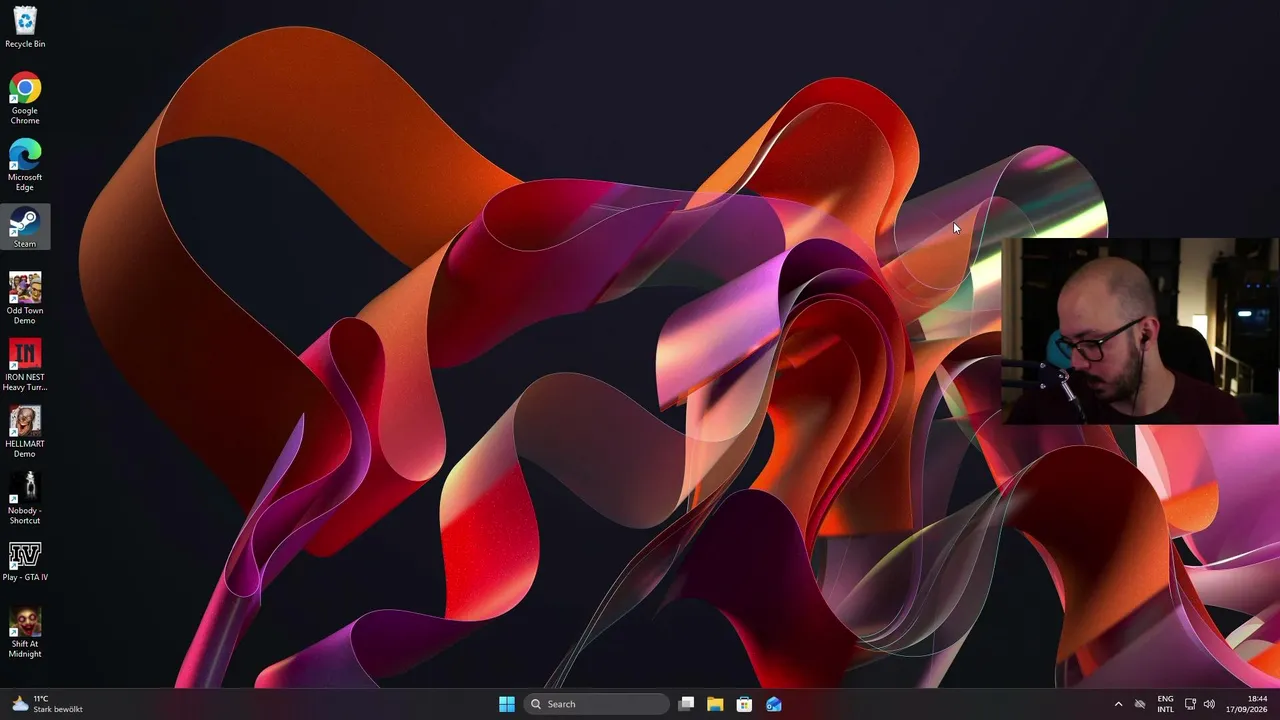1280x720 pixels.
Task: Select the Google Chrome desktop shortcut
Action: (25, 98)
